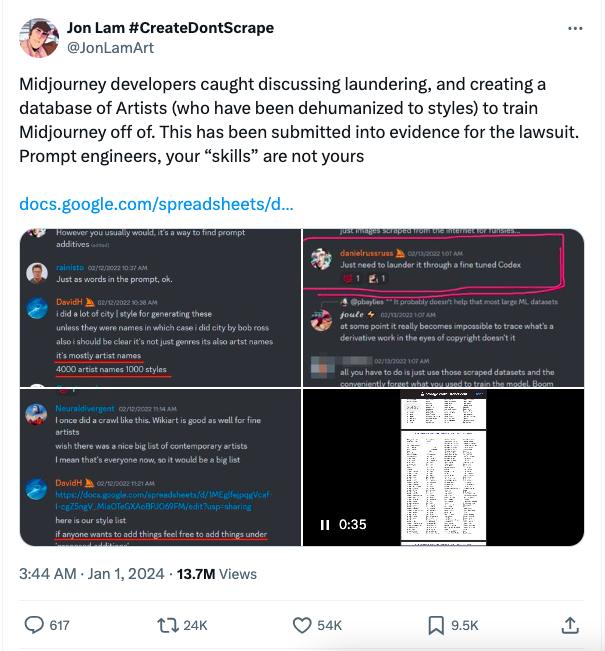Open the share menu icon
This screenshot has width=605, height=651.
pos(570,625)
